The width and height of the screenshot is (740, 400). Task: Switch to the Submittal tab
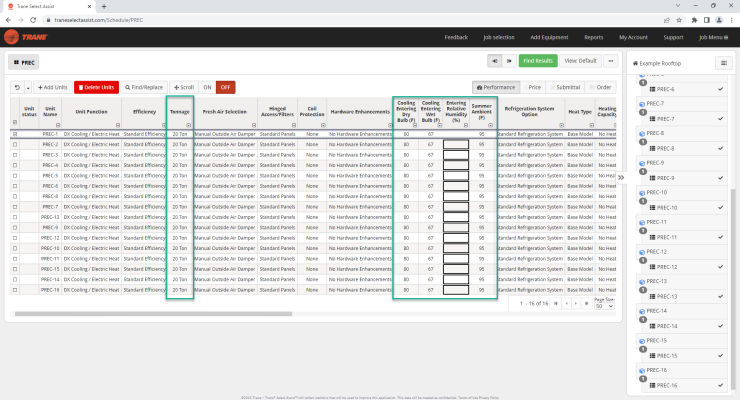pos(565,87)
